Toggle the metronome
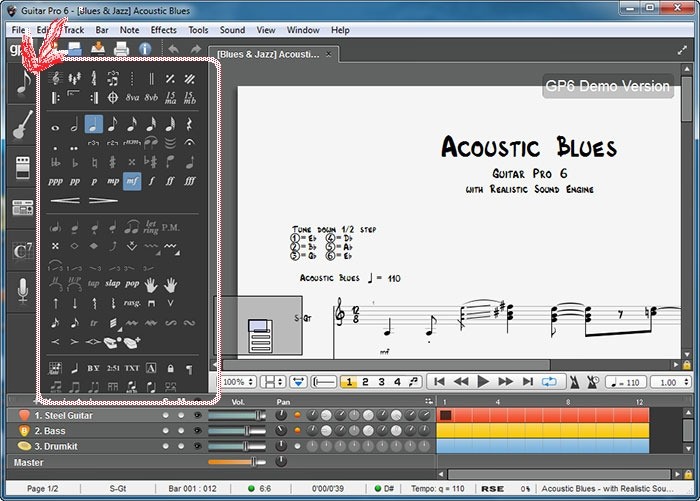The image size is (700, 501). [574, 382]
